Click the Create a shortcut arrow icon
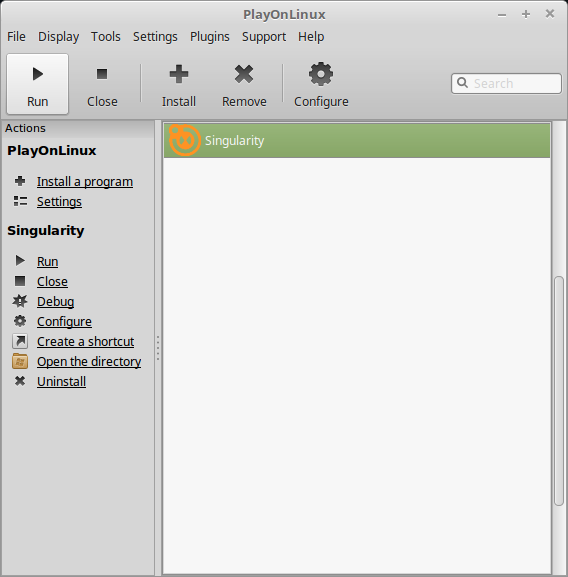 [20, 341]
